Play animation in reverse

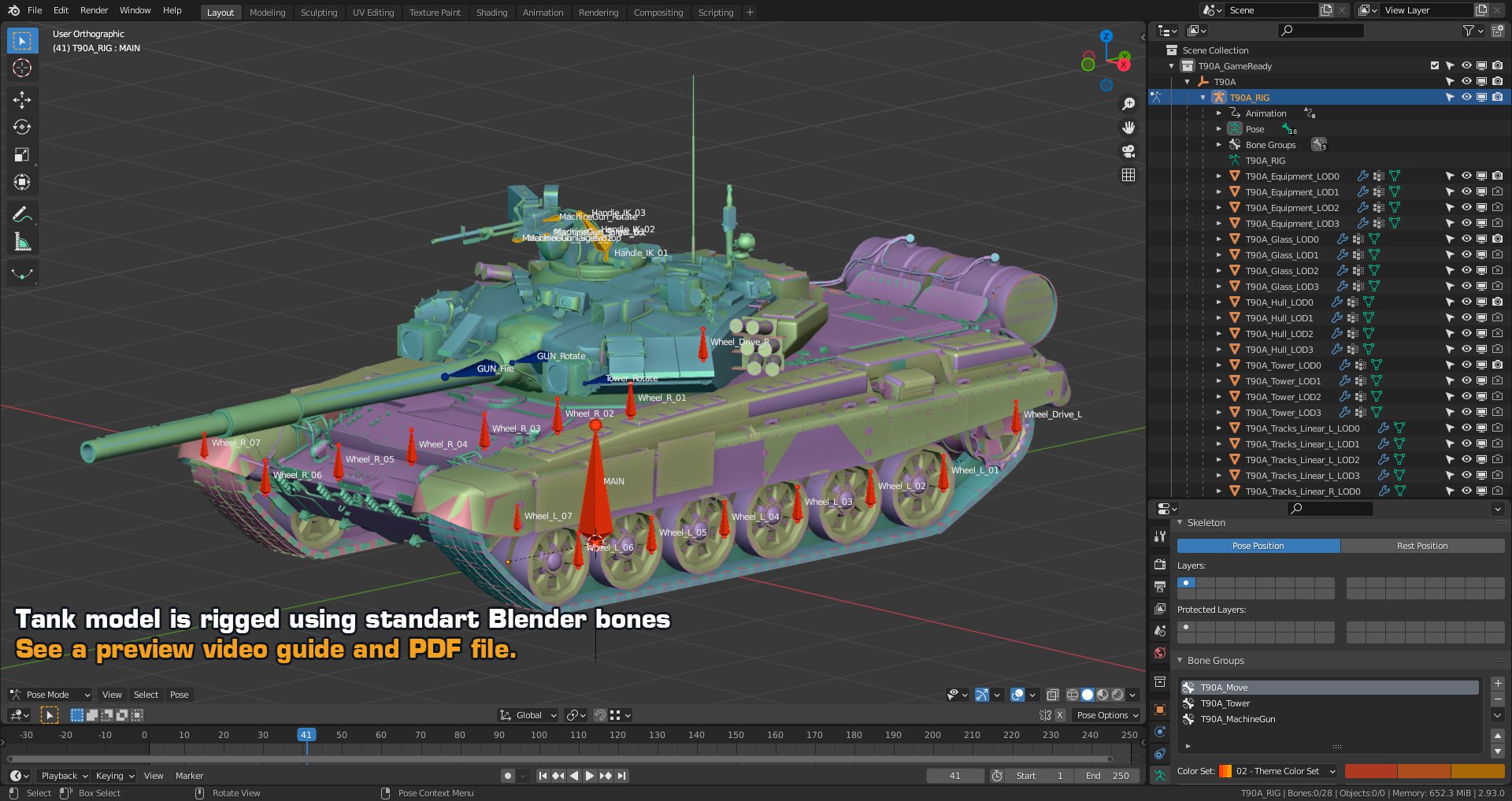(574, 776)
